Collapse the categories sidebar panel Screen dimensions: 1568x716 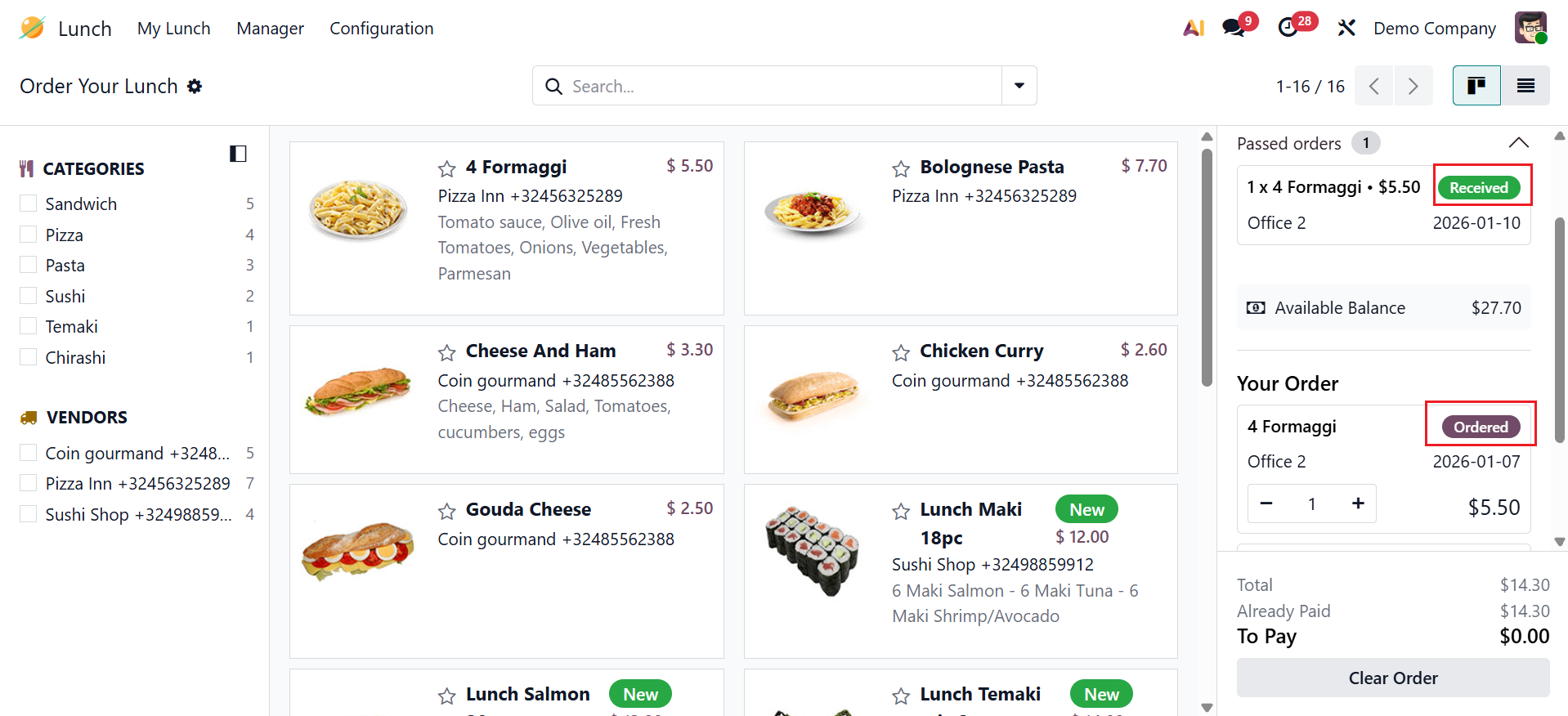[238, 154]
